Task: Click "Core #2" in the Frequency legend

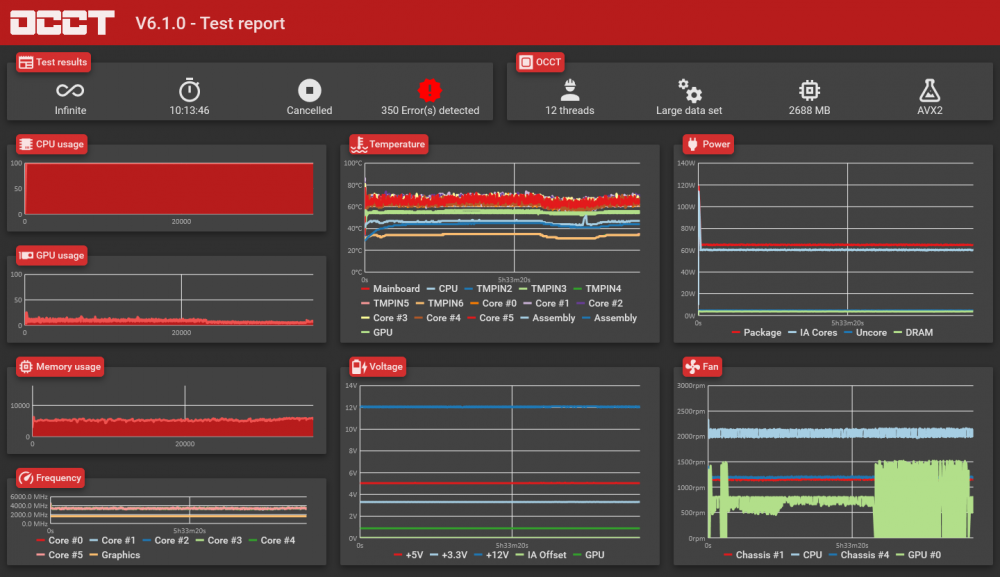Action: (172, 541)
